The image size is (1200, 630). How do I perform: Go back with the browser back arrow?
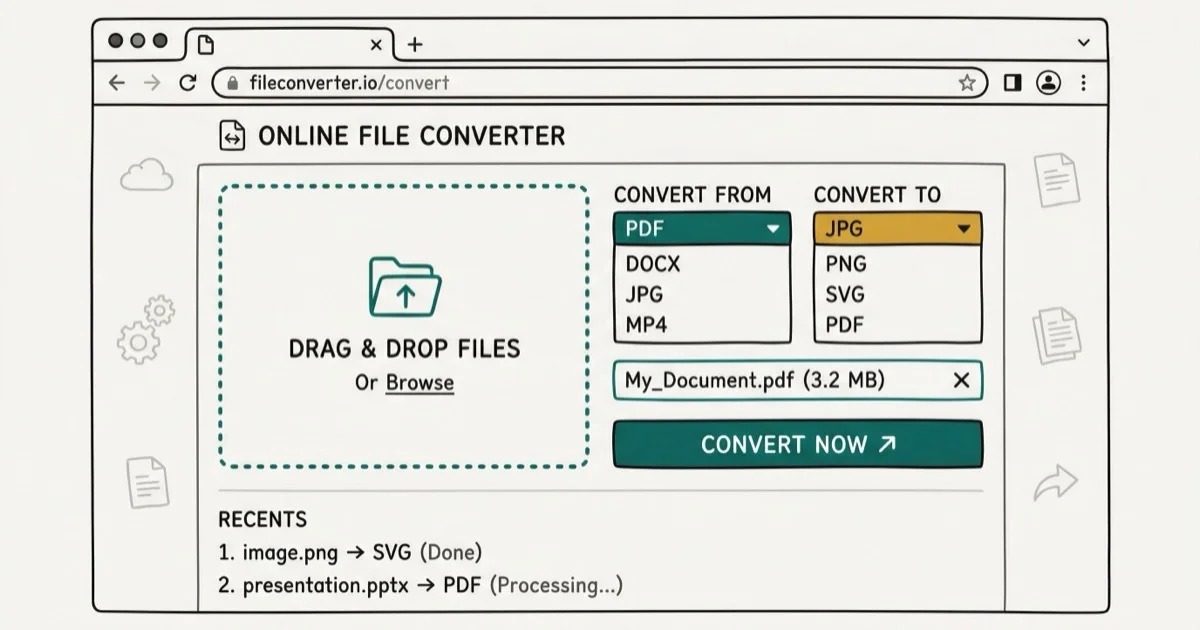(x=117, y=83)
